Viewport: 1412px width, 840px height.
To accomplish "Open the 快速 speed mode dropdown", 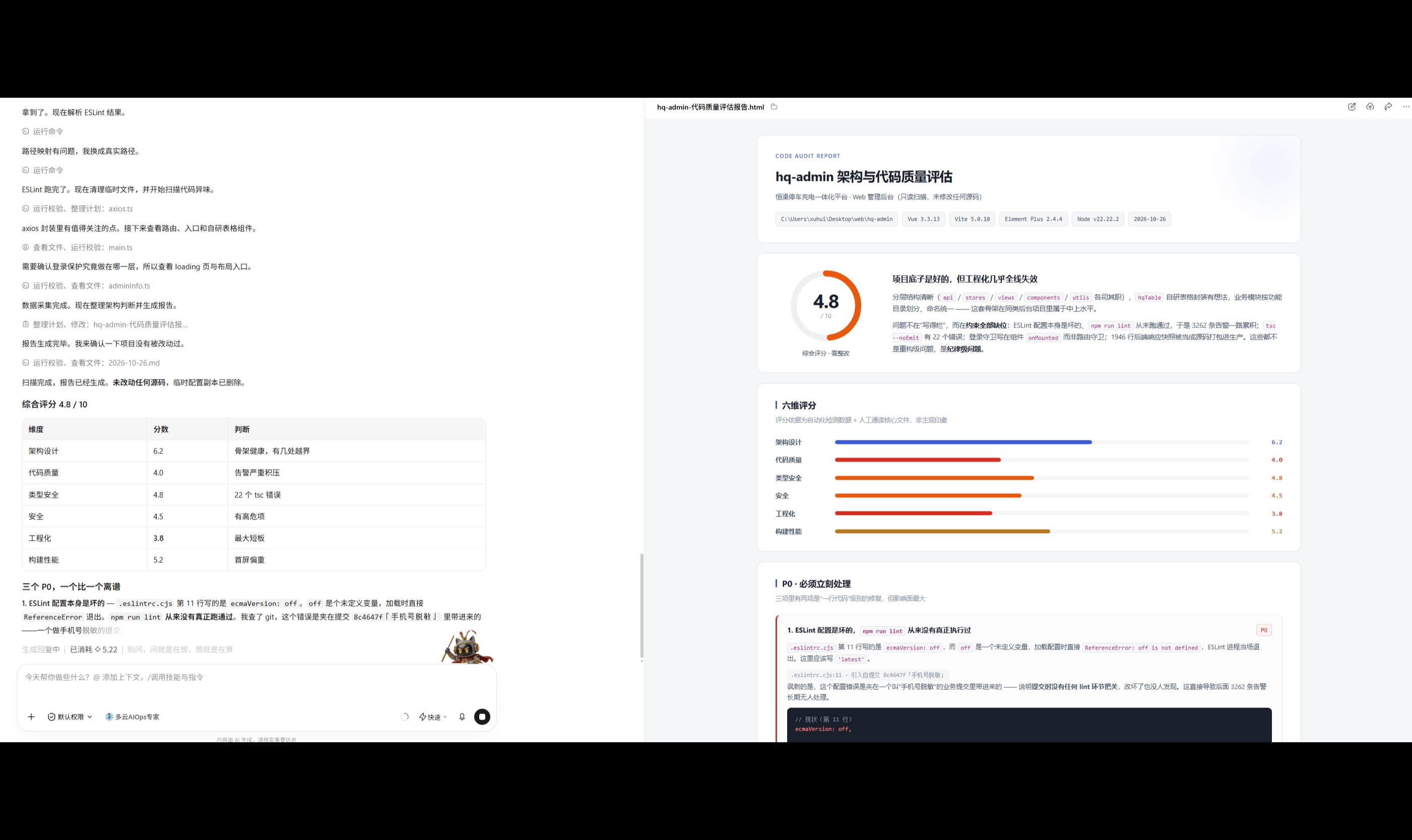I will 433,717.
